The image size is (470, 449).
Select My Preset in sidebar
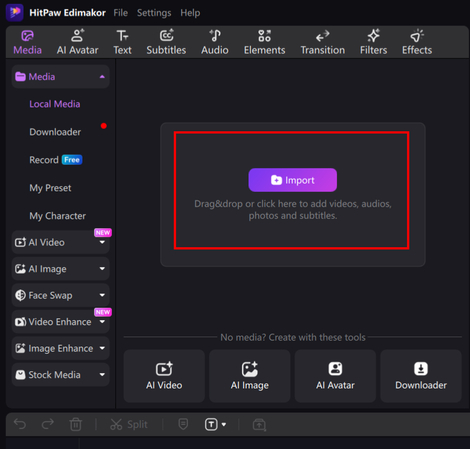tap(50, 188)
